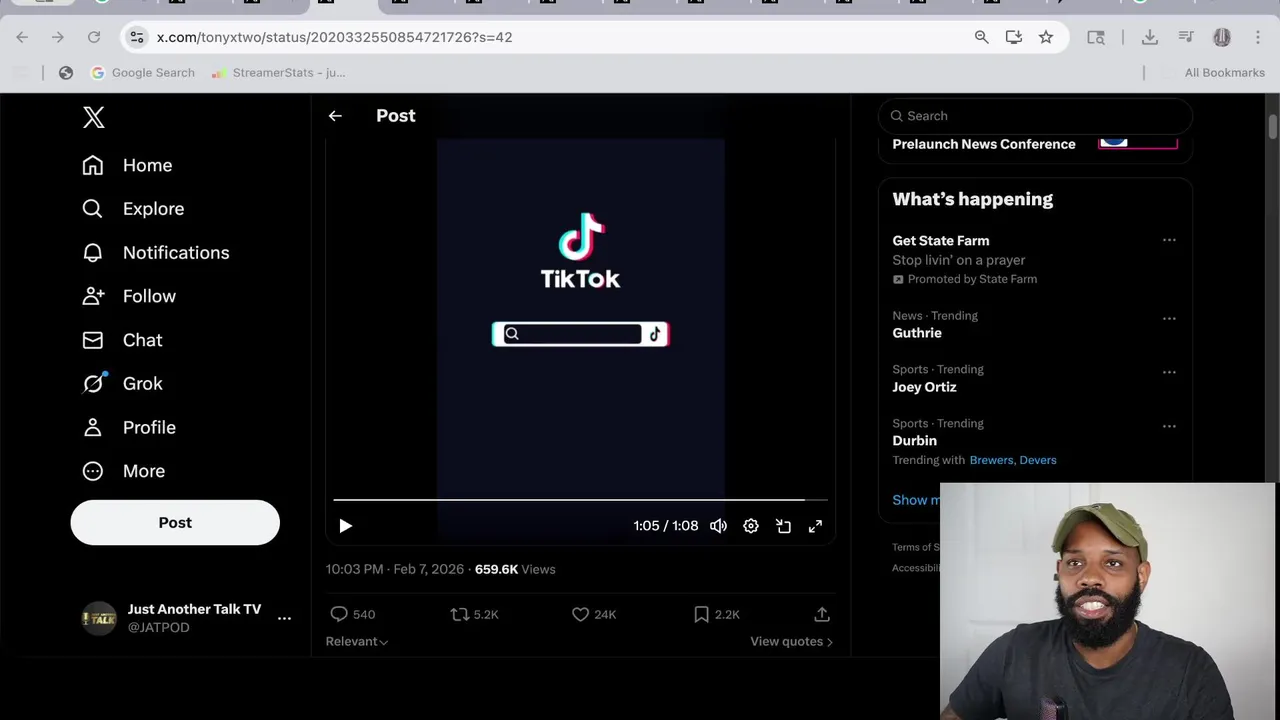This screenshot has height=720, width=1280.
Task: Click the X search field
Action: click(1035, 116)
